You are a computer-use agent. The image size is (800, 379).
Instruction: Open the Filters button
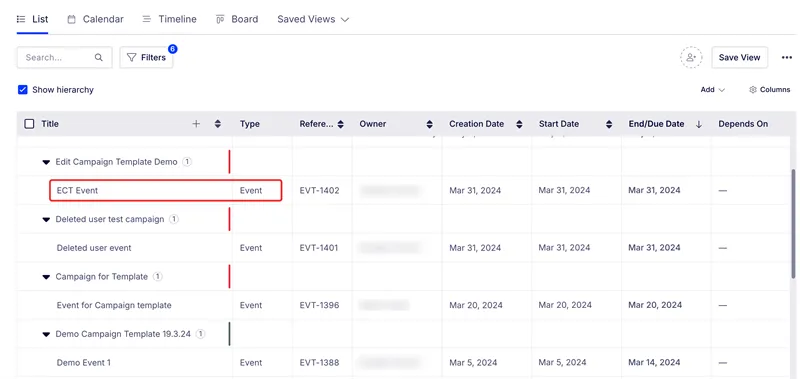tap(146, 58)
